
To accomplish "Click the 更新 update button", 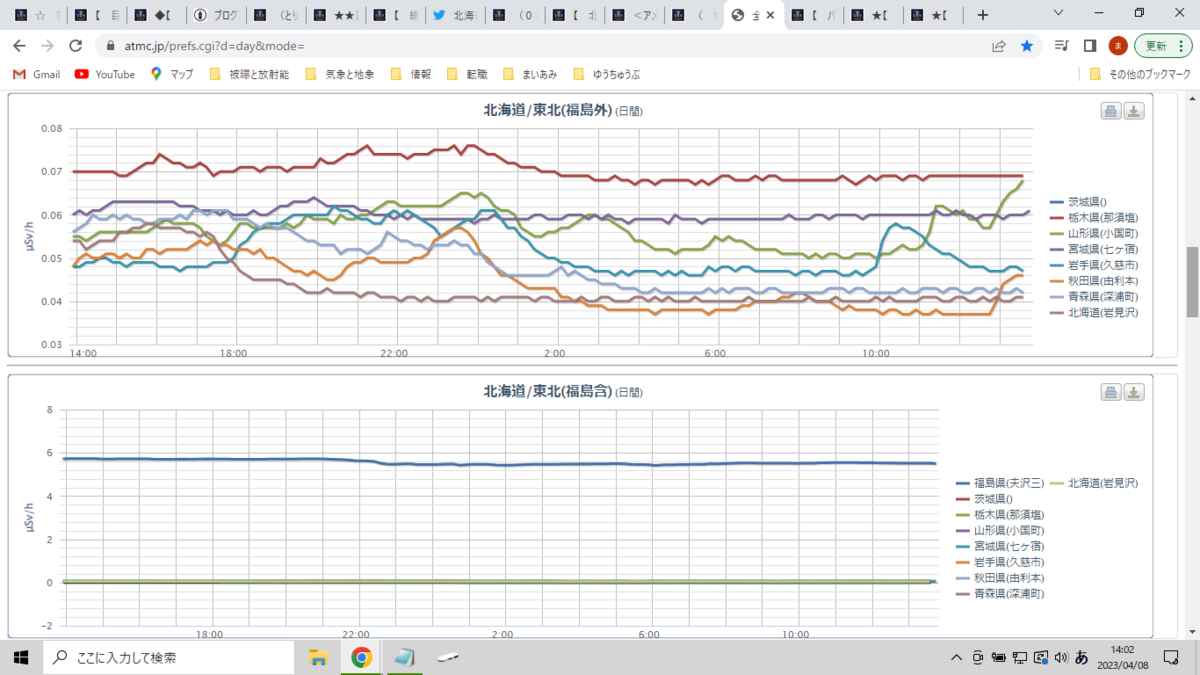I will coord(1161,46).
